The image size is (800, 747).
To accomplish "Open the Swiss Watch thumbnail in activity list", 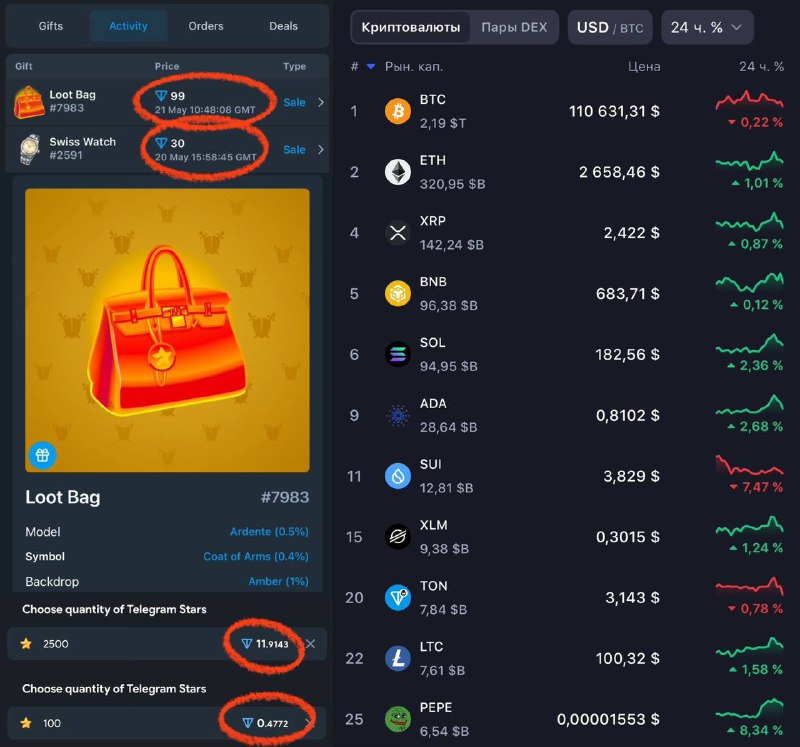I will [x=30, y=149].
